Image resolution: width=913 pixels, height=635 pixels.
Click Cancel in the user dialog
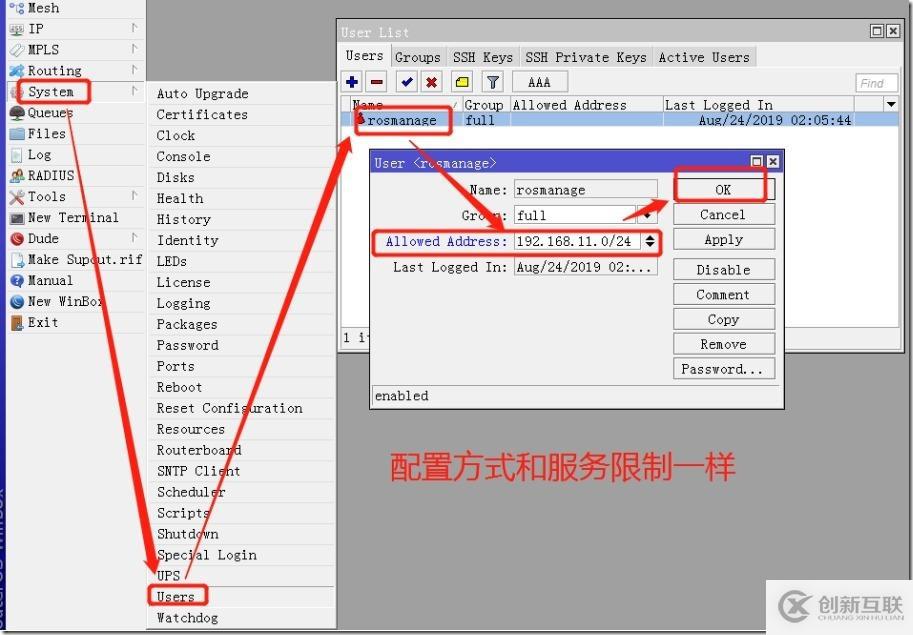pyautogui.click(x=724, y=215)
